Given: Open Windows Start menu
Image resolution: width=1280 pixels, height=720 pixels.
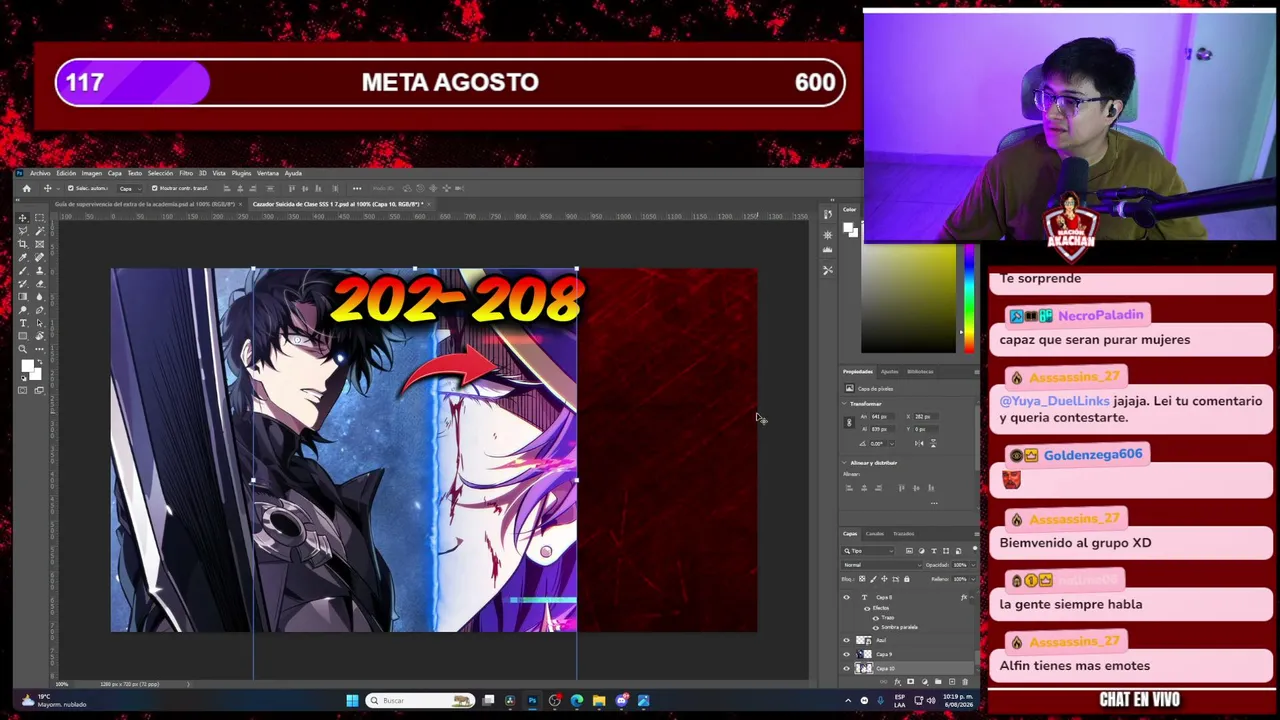Looking at the screenshot, I should pyautogui.click(x=352, y=700).
